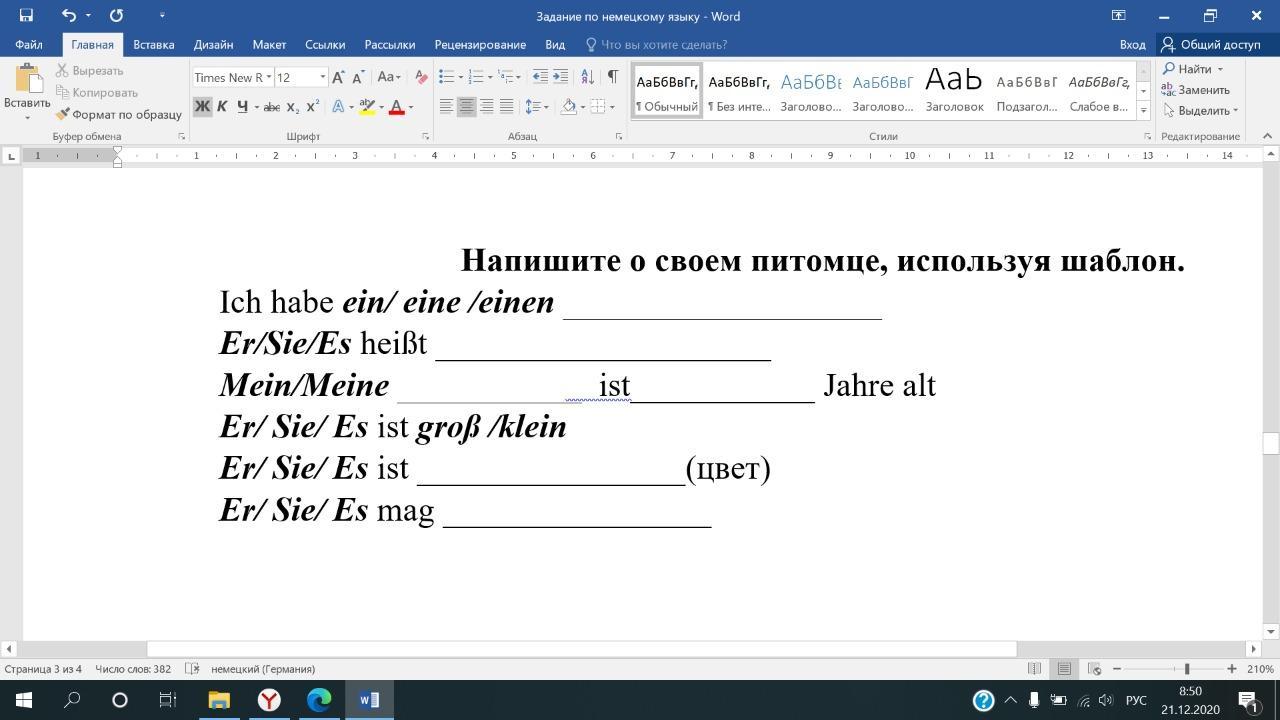Switch to the Вид tab
1280x720 pixels.
(555, 45)
